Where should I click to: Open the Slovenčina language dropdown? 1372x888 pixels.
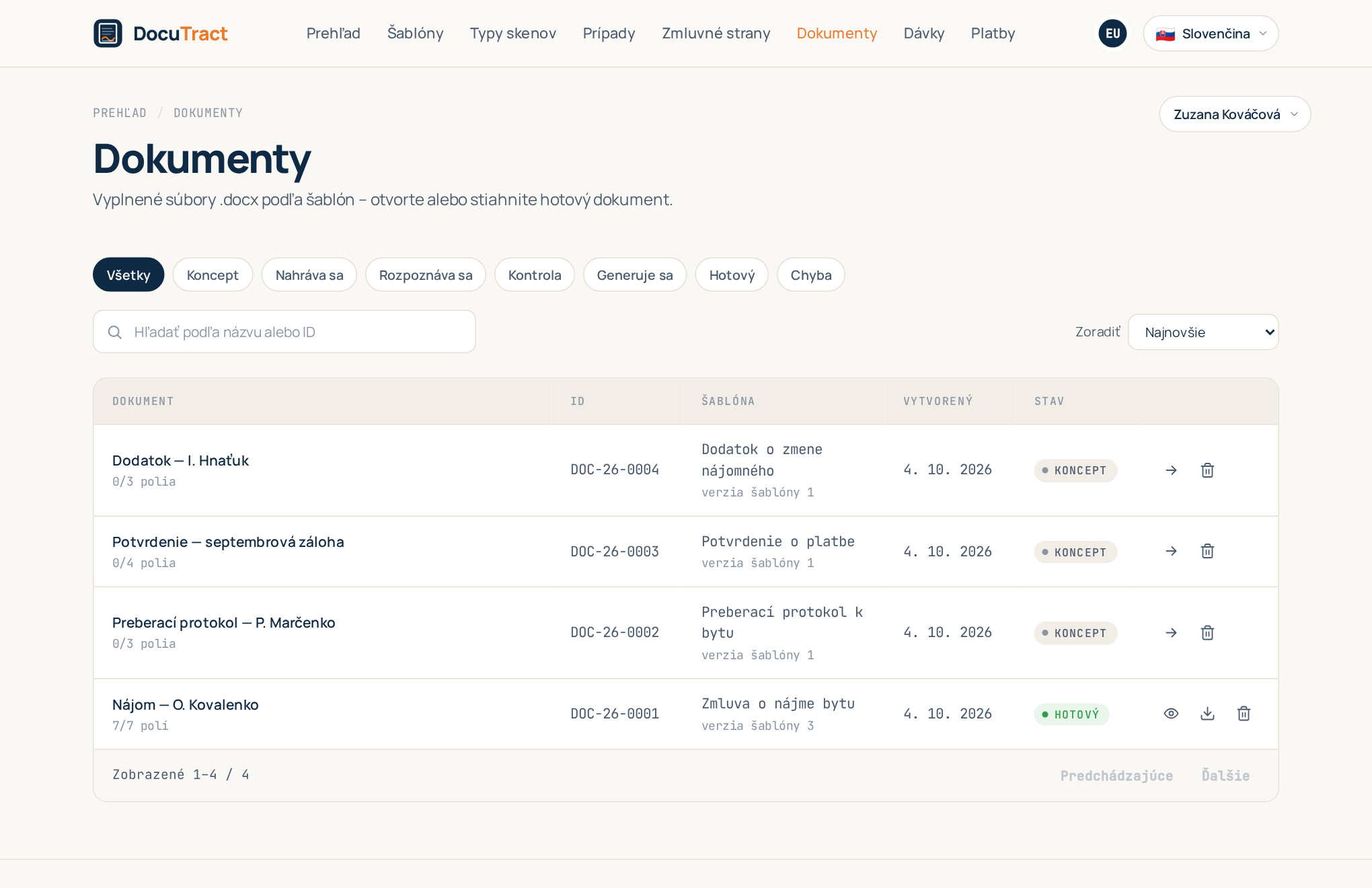click(x=1211, y=33)
